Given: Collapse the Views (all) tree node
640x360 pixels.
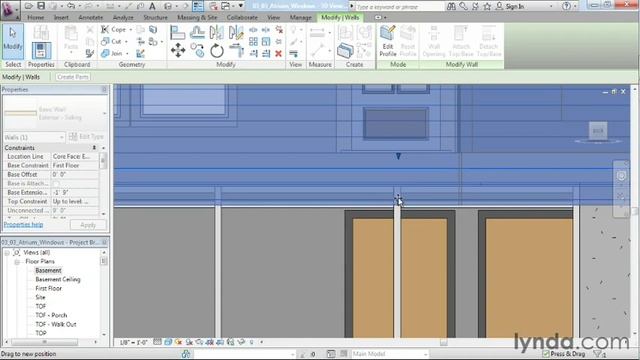Looking at the screenshot, I should click(x=7, y=253).
